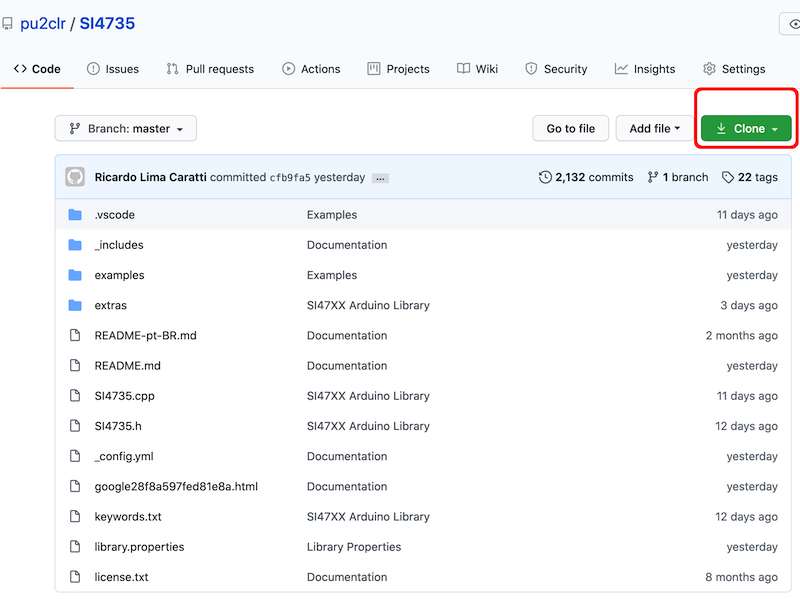Image resolution: width=800 pixels, height=599 pixels.
Task: Click file icon for library.properties
Action: (x=75, y=546)
